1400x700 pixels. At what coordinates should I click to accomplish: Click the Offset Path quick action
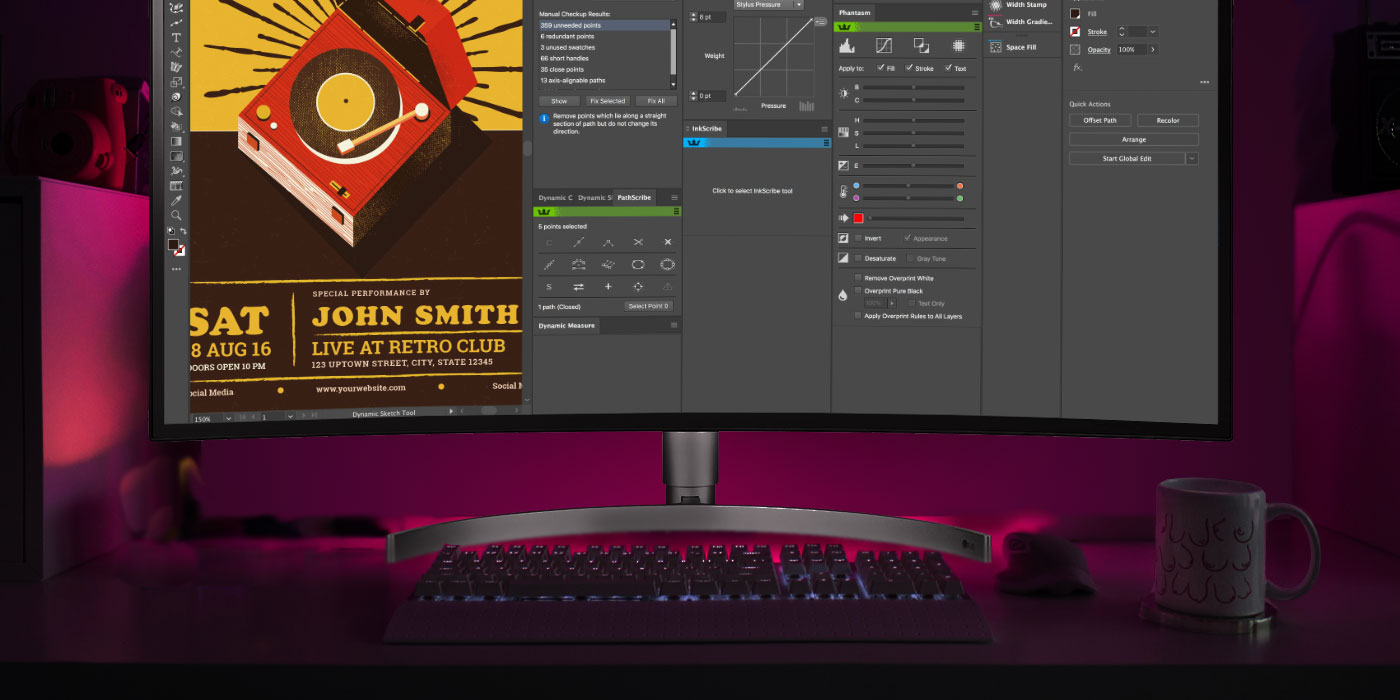1100,120
